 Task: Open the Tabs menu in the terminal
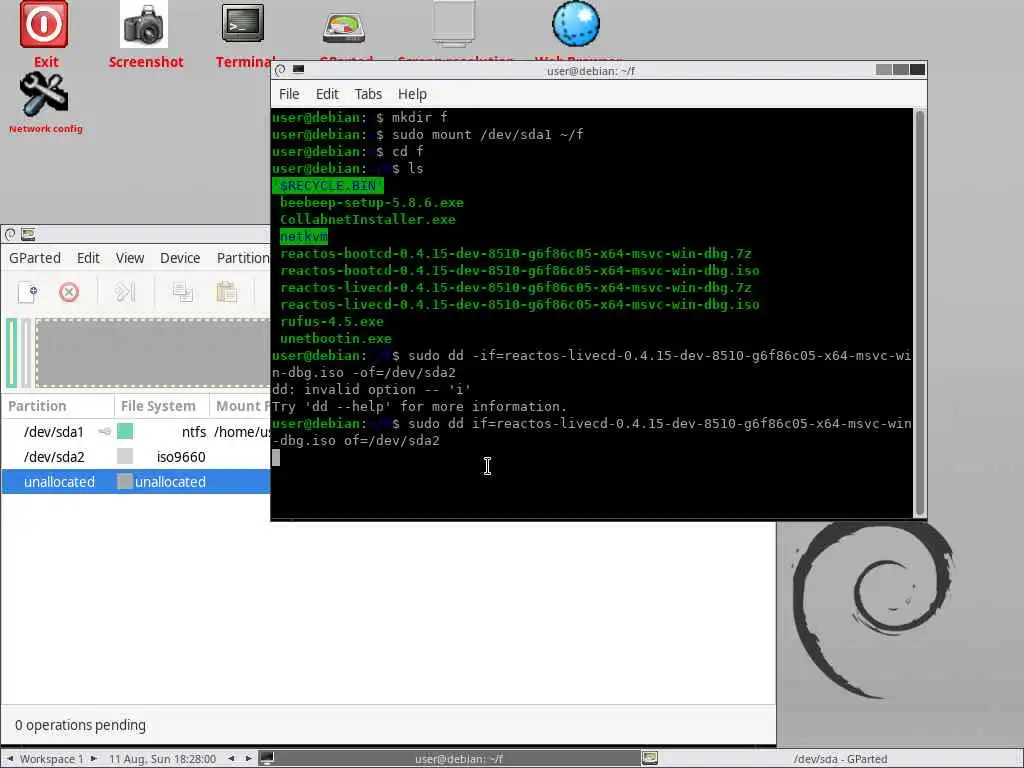(368, 94)
